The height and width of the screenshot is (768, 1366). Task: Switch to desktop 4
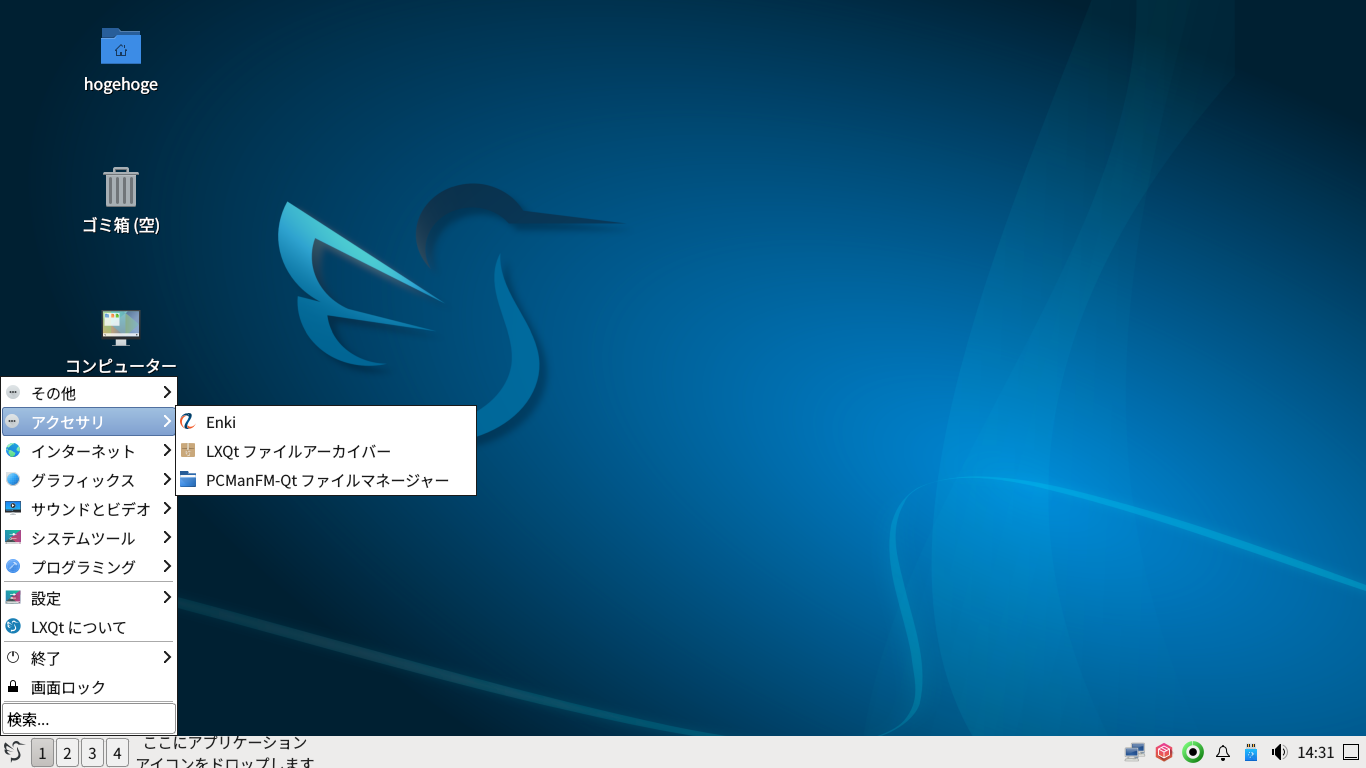tap(117, 753)
